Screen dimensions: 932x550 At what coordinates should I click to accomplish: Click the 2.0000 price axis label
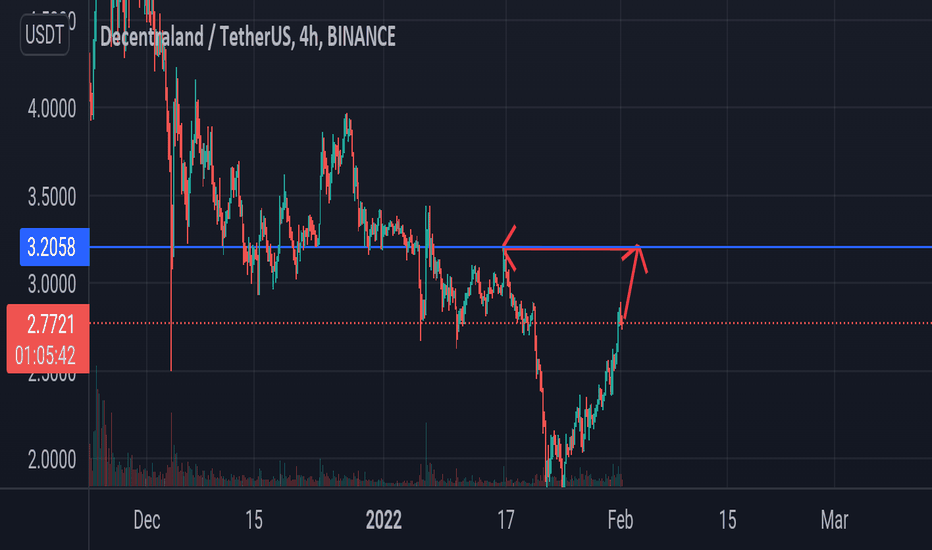tap(52, 460)
